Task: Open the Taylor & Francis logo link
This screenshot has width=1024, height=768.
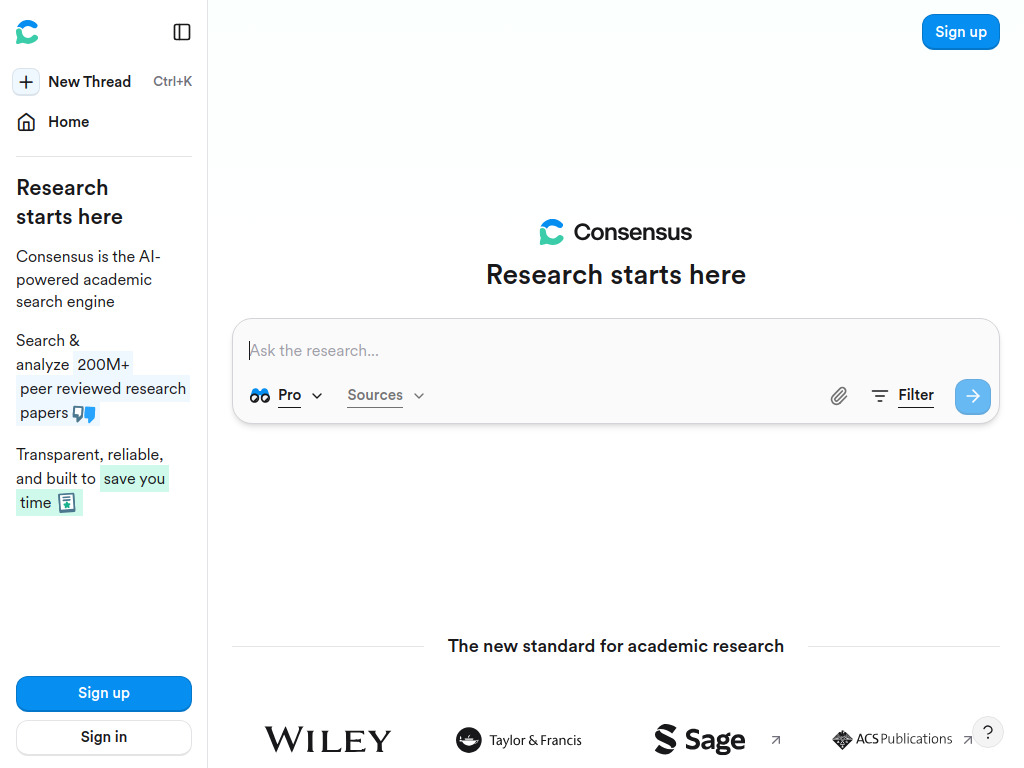Action: coord(519,740)
